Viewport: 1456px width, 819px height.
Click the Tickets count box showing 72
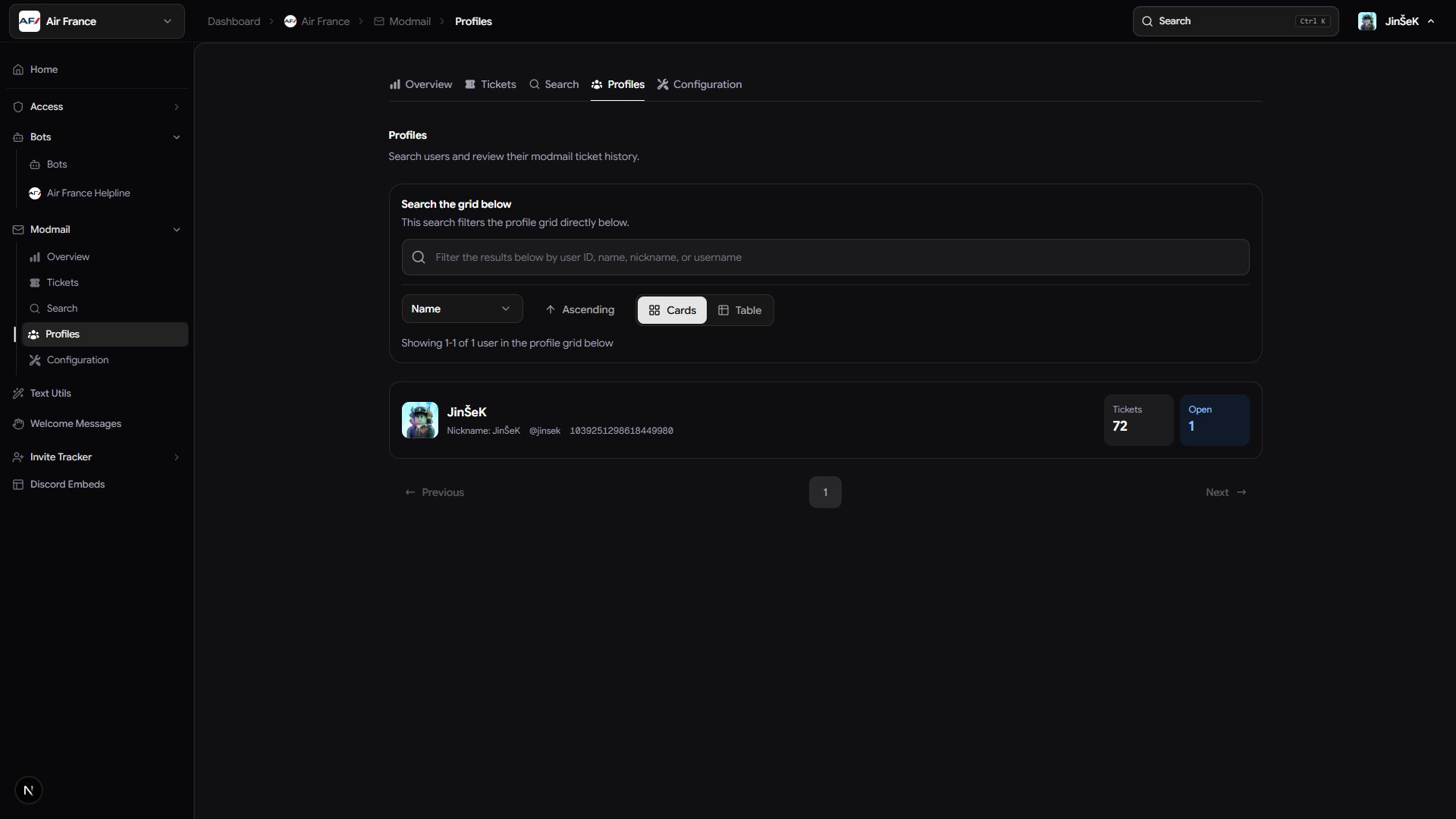(x=1138, y=420)
